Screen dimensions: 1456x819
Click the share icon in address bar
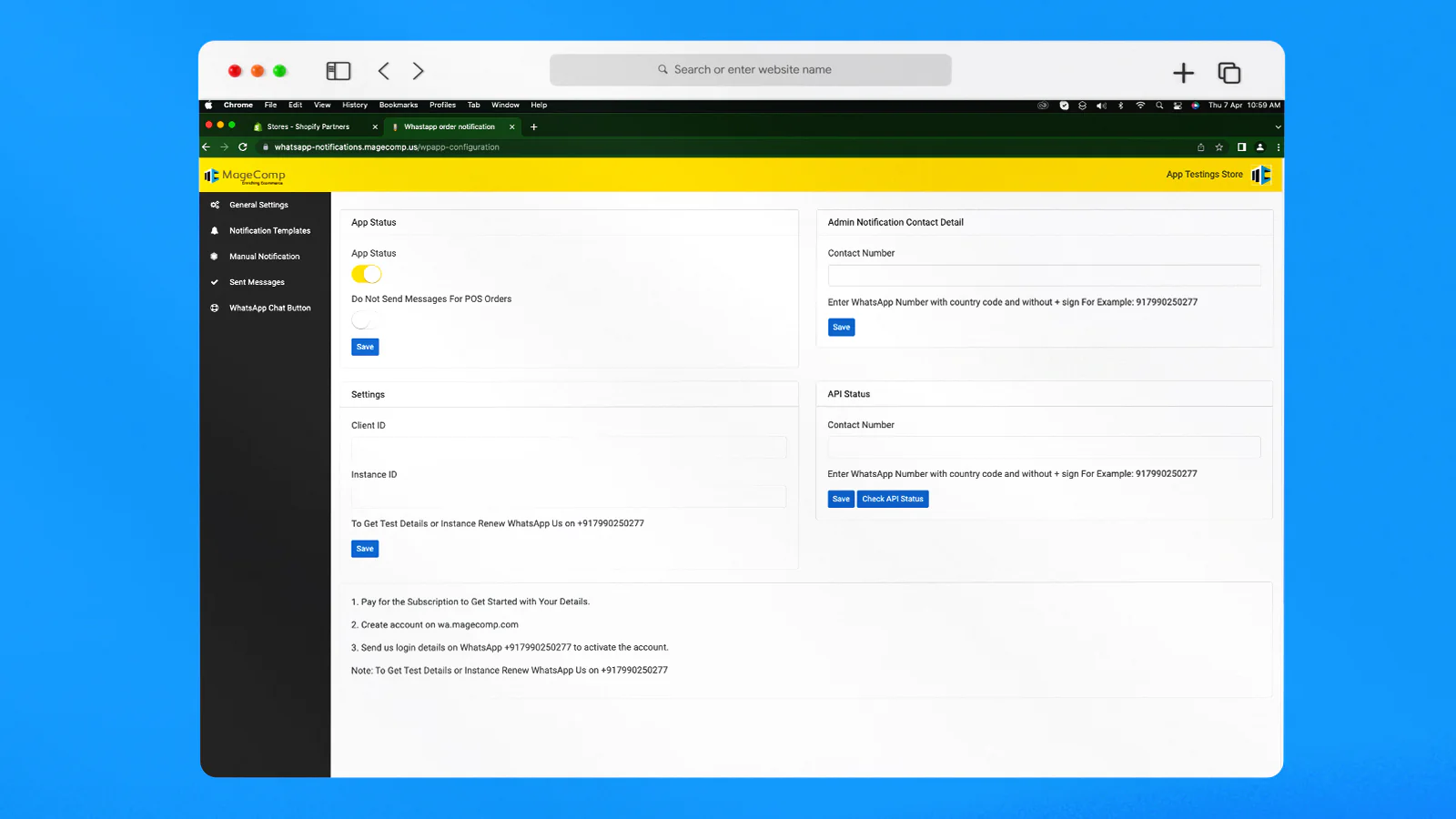tap(1200, 147)
